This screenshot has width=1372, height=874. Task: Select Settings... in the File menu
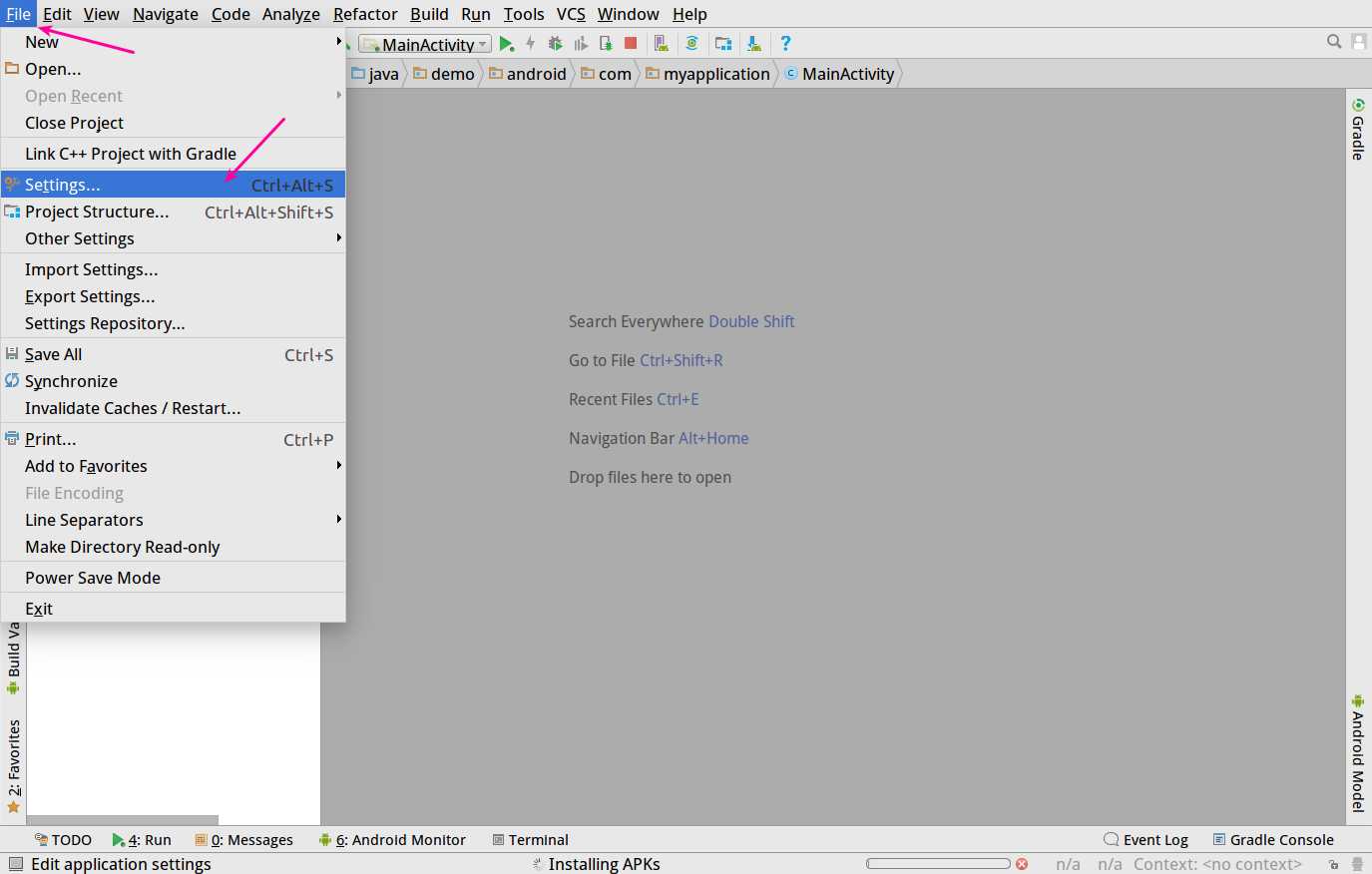(x=173, y=185)
